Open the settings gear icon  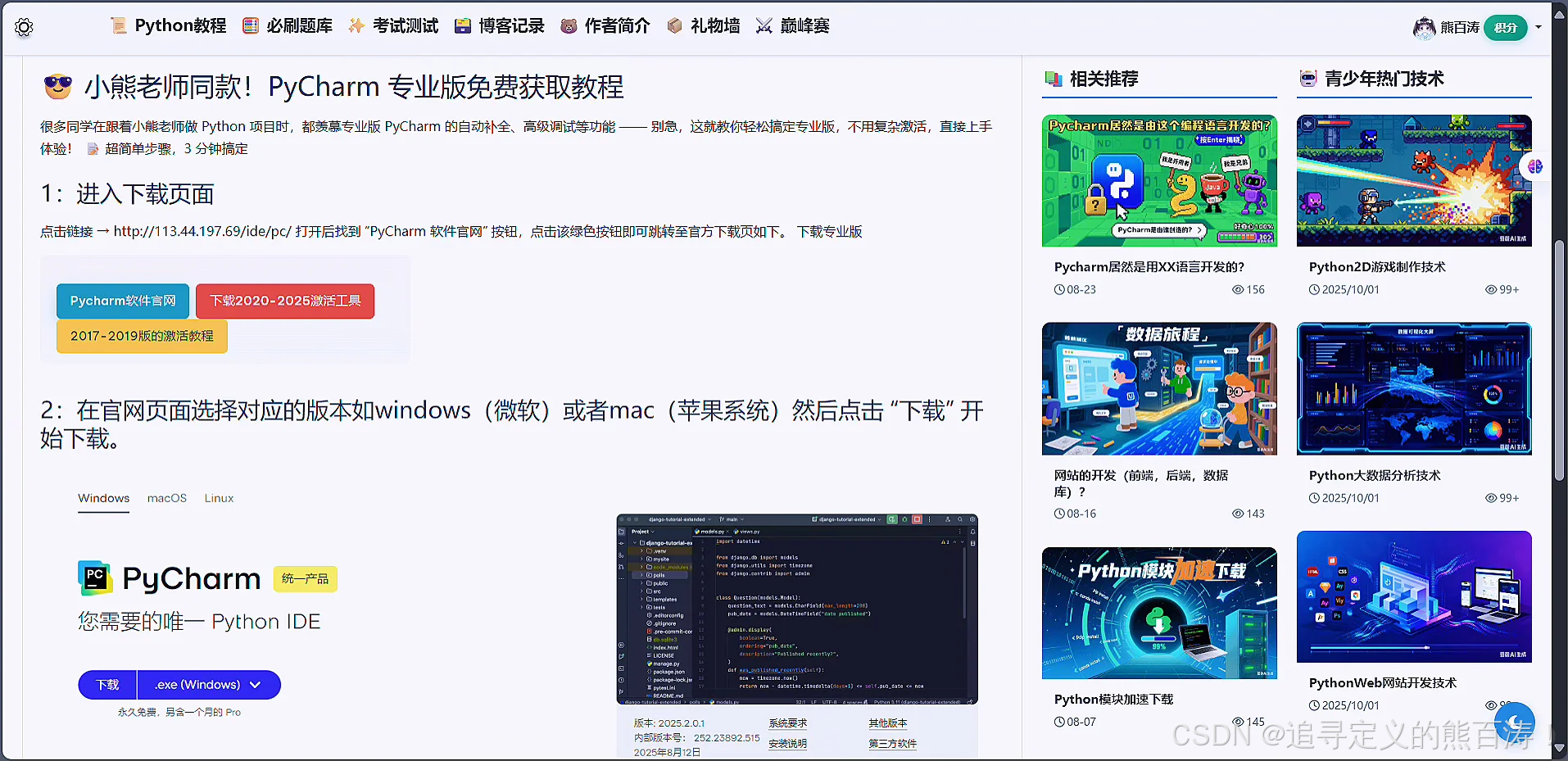[24, 27]
